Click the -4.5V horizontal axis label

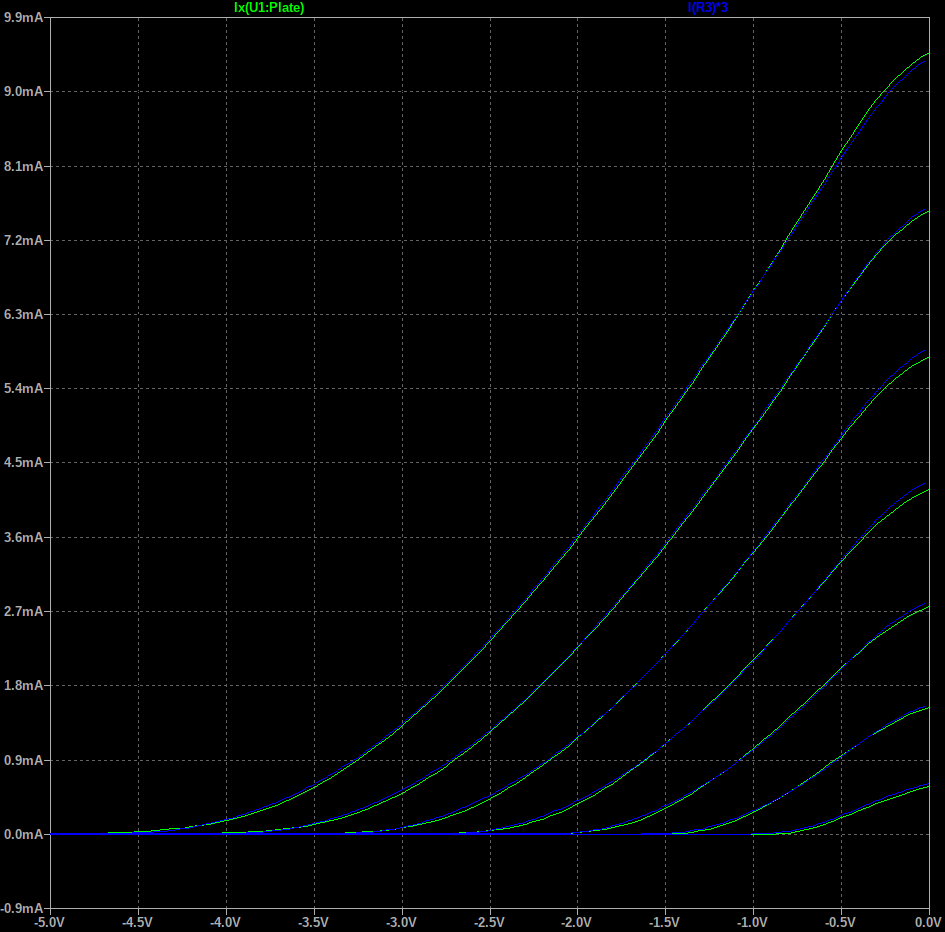pos(137,923)
